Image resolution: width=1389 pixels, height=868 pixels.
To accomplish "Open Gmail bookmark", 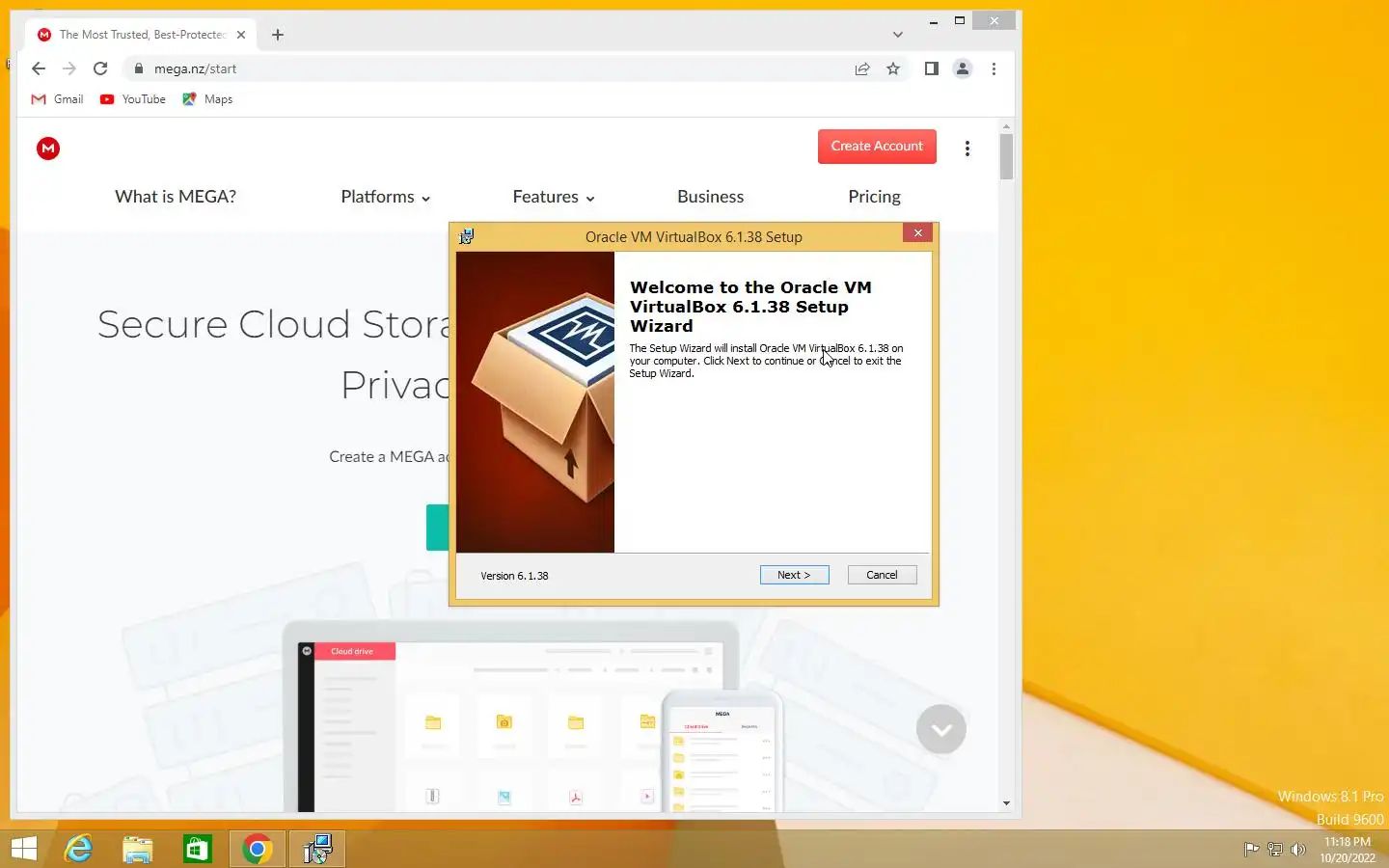I will pos(57,99).
